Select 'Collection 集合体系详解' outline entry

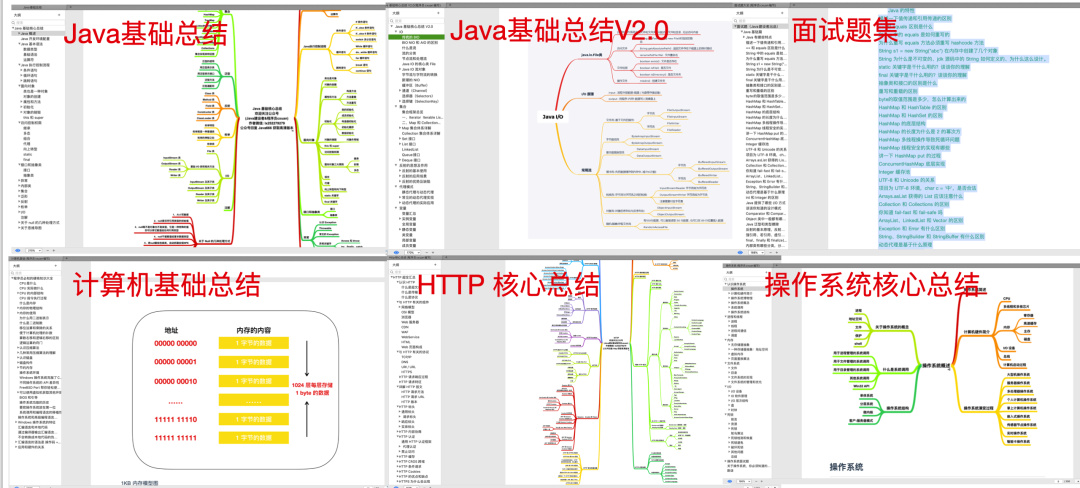[x=421, y=133]
